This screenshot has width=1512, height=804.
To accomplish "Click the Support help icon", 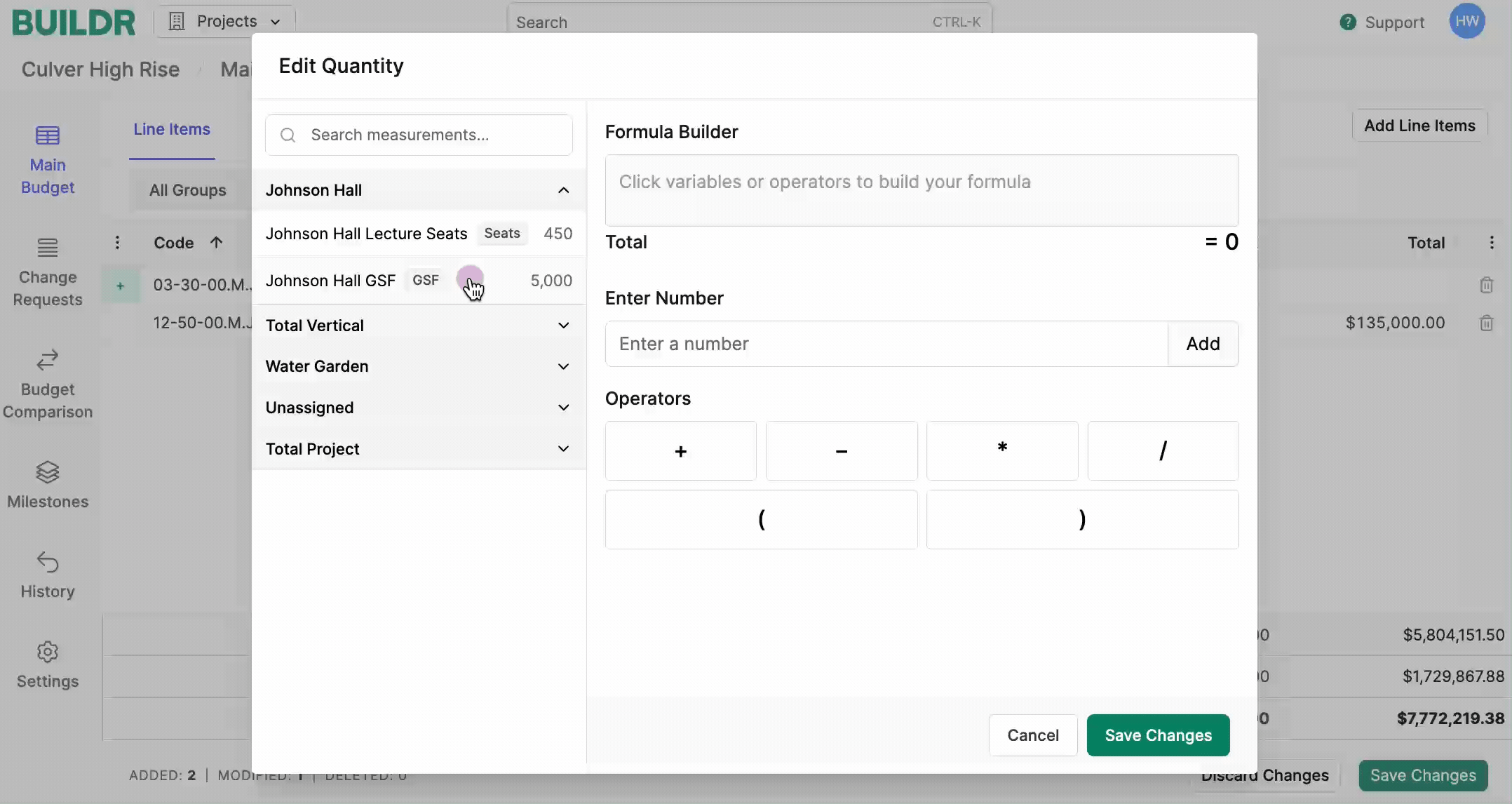I will (x=1347, y=22).
